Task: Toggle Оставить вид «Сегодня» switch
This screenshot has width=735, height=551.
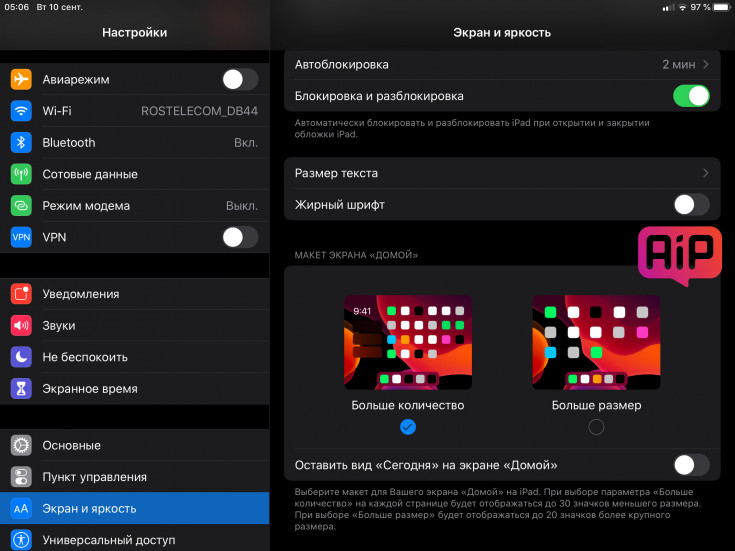Action: coord(691,465)
